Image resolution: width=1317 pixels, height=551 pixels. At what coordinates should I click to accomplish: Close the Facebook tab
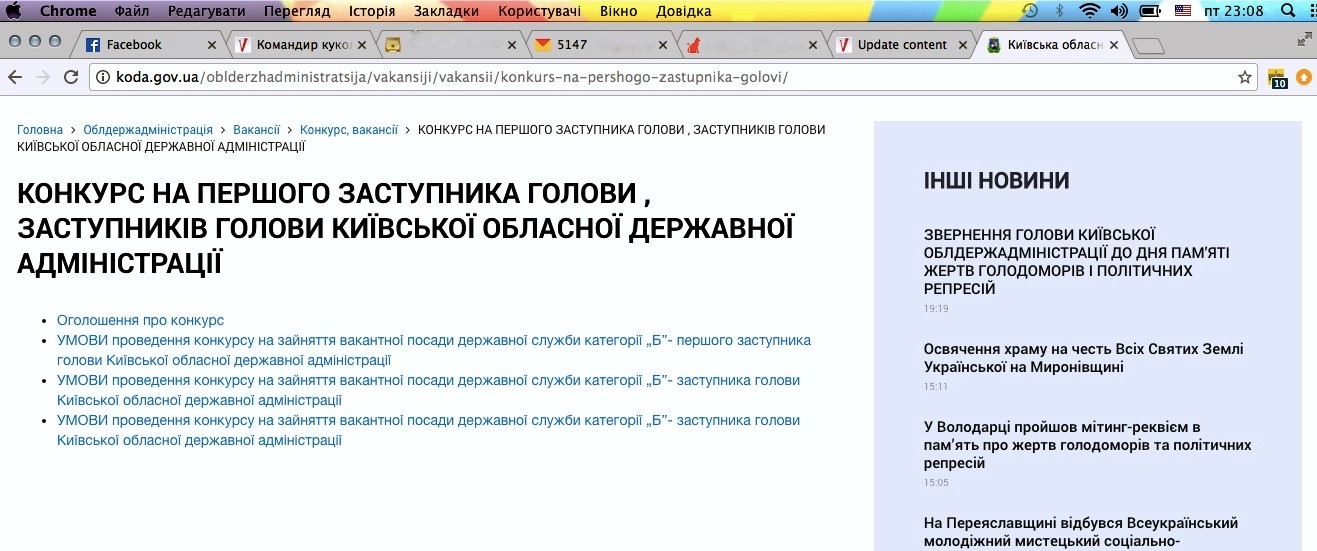[211, 45]
